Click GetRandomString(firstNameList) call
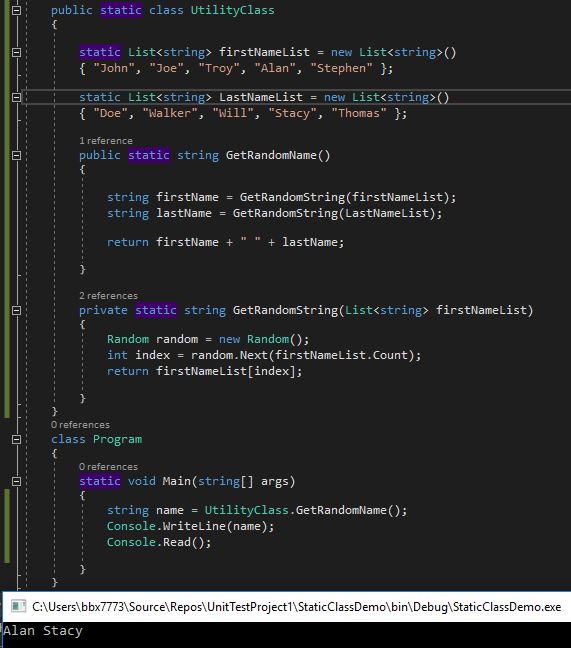Screen dimensions: 571x648 345,198
